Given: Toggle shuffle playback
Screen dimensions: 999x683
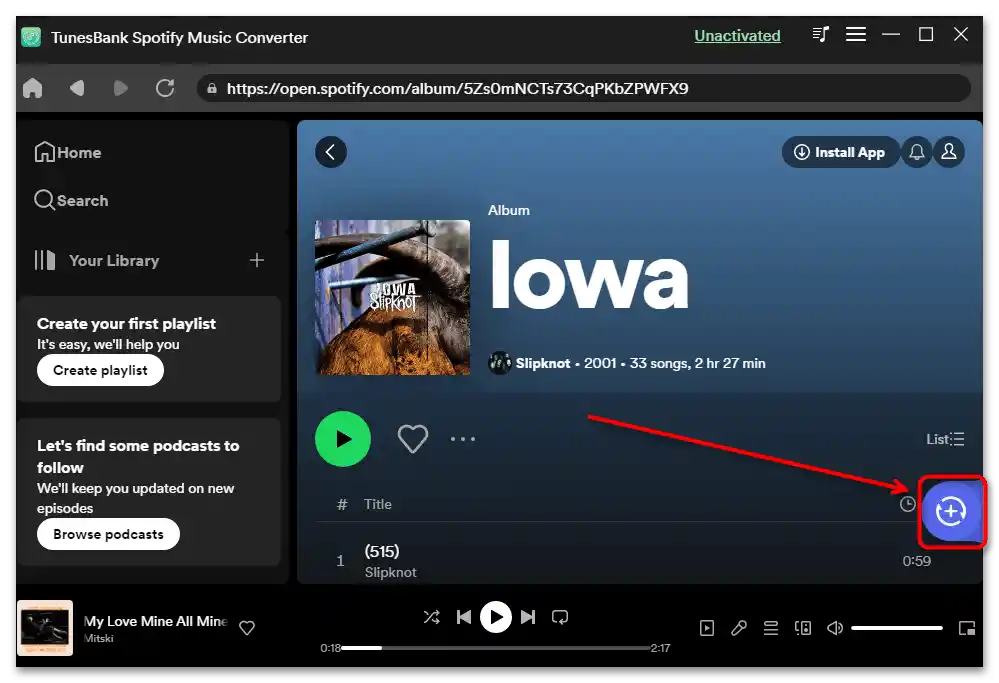Looking at the screenshot, I should [x=431, y=617].
